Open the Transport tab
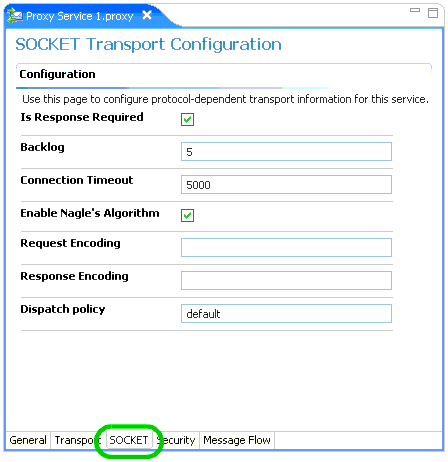Screen dimensions: 448x462 point(77,440)
